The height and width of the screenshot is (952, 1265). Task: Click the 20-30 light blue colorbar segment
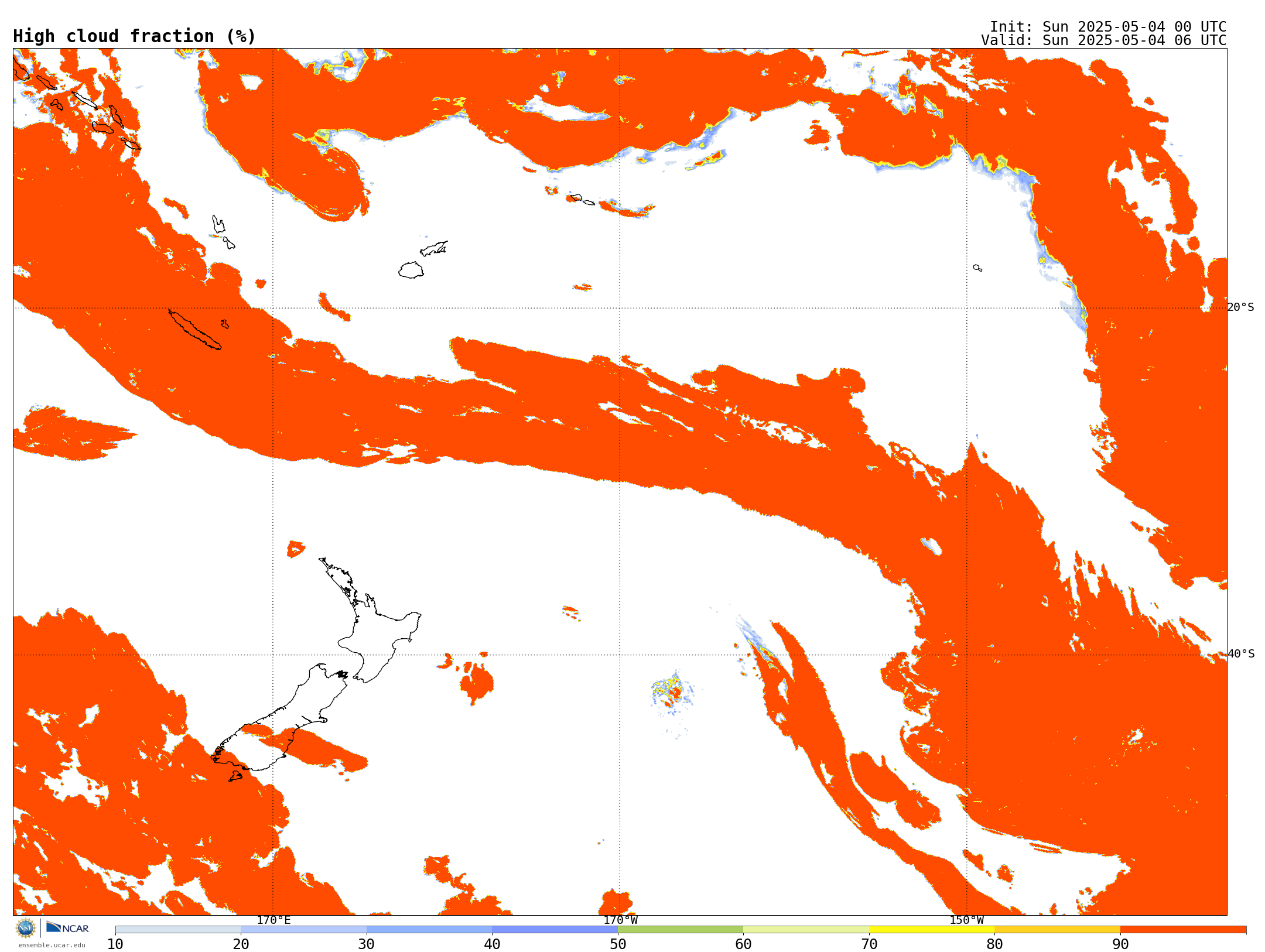303,930
